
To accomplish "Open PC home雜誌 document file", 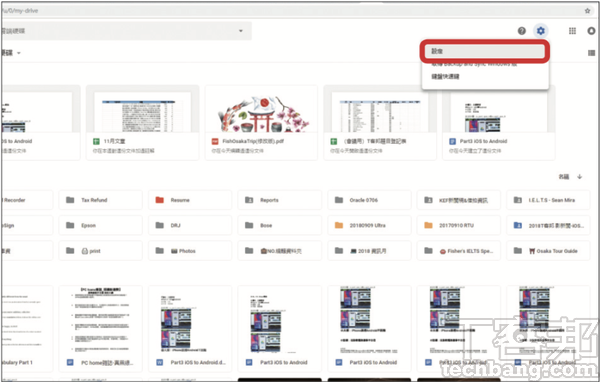I will 100,328.
